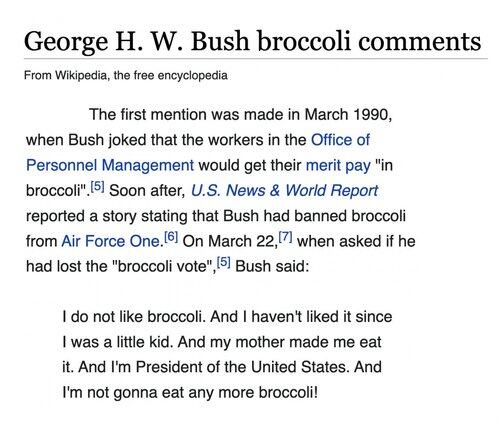
Task: Open the "Air Force One" link
Action: [x=111, y=241]
